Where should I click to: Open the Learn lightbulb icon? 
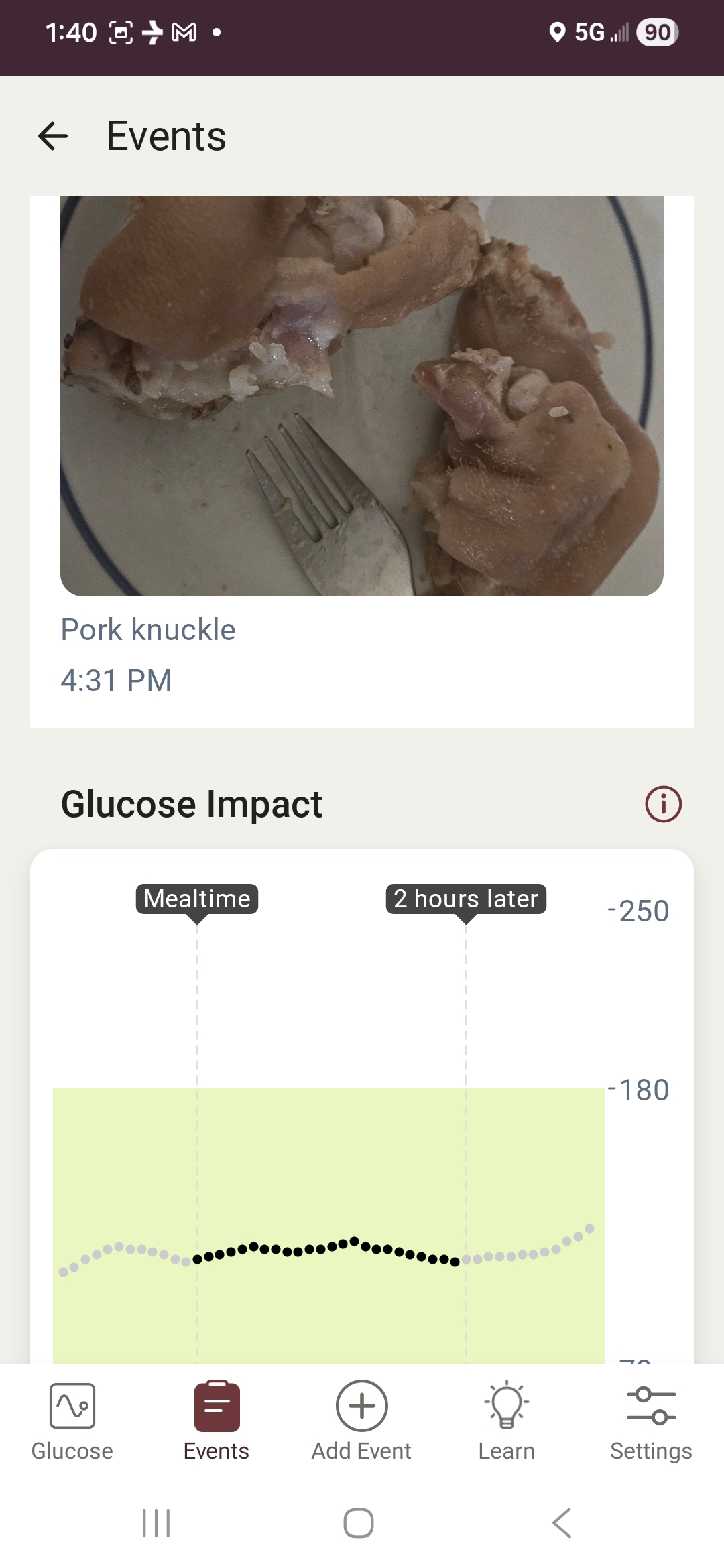[x=507, y=1404]
